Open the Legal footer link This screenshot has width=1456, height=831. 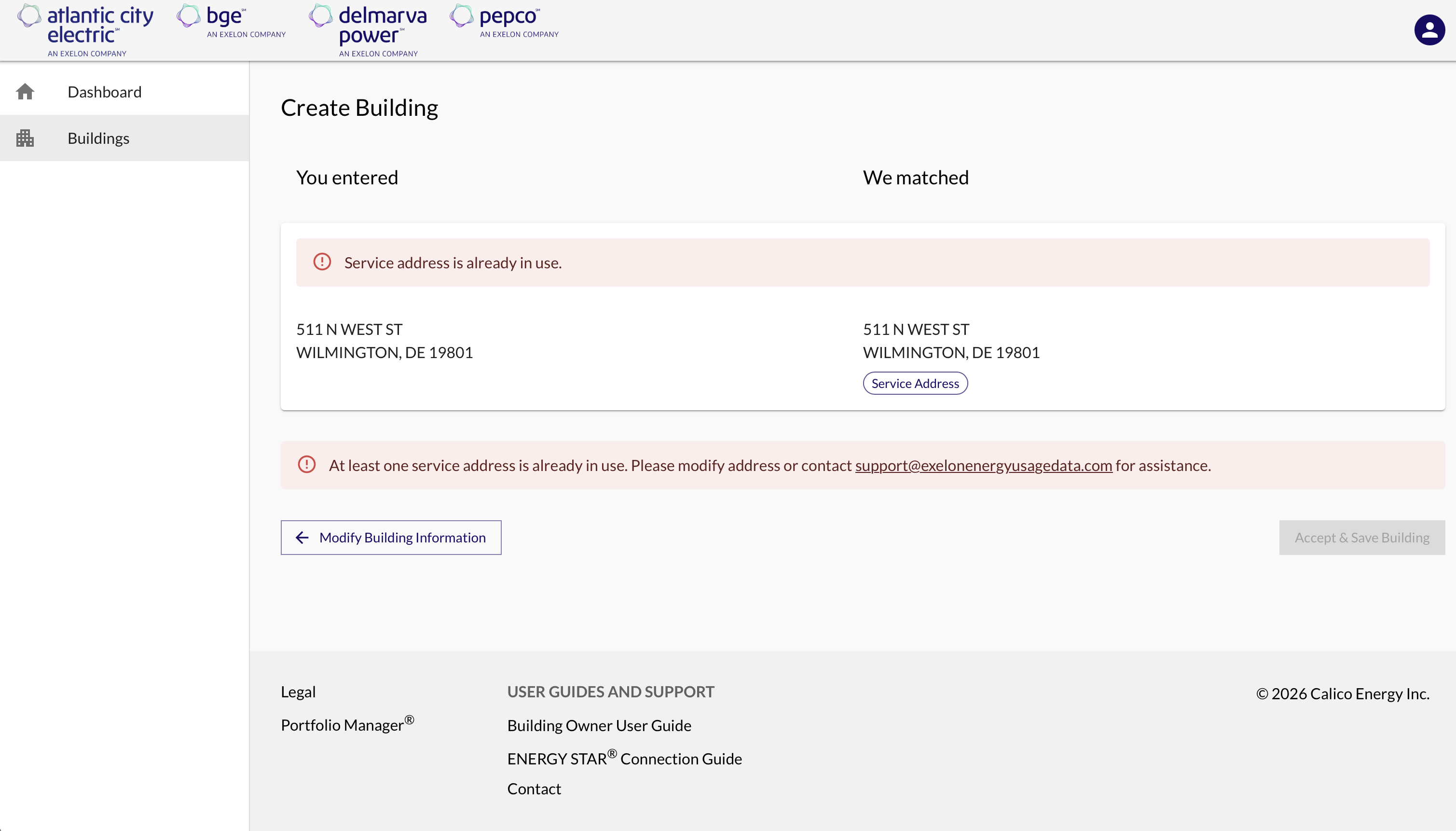[x=298, y=692]
